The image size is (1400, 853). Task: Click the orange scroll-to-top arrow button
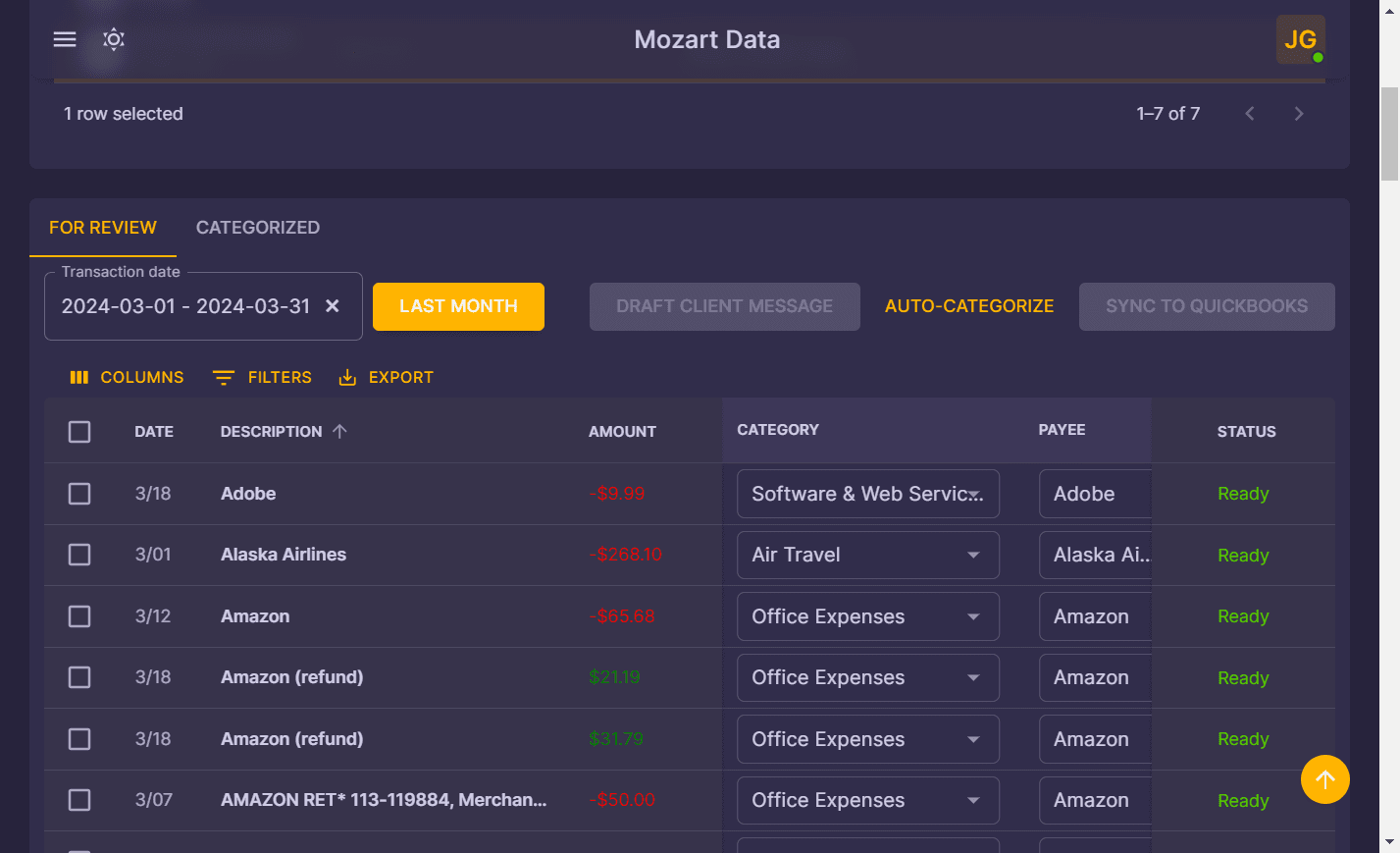coord(1324,779)
